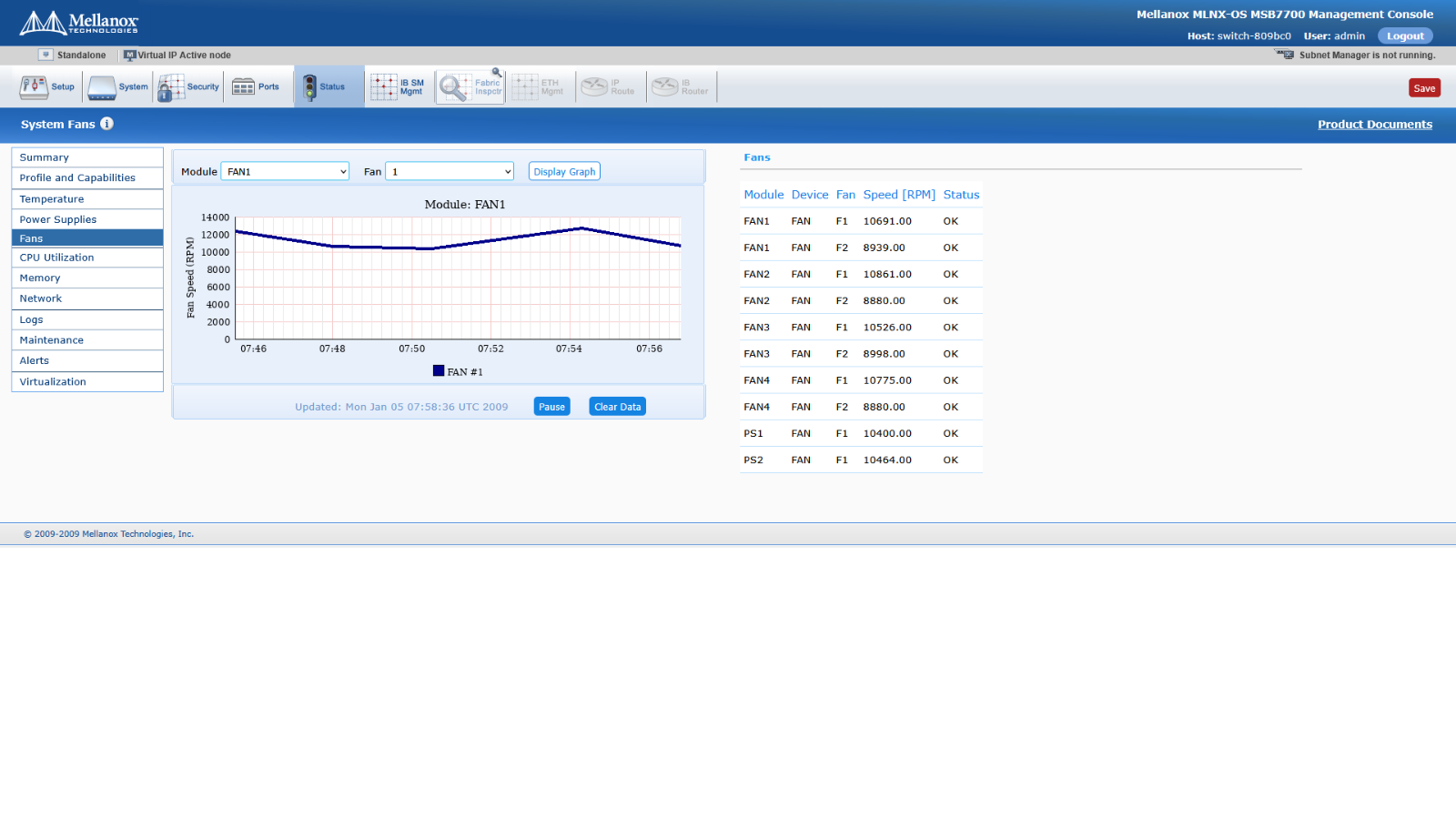This screenshot has height=819, width=1456.
Task: Click the FAN #1 legend color box
Action: click(x=439, y=371)
